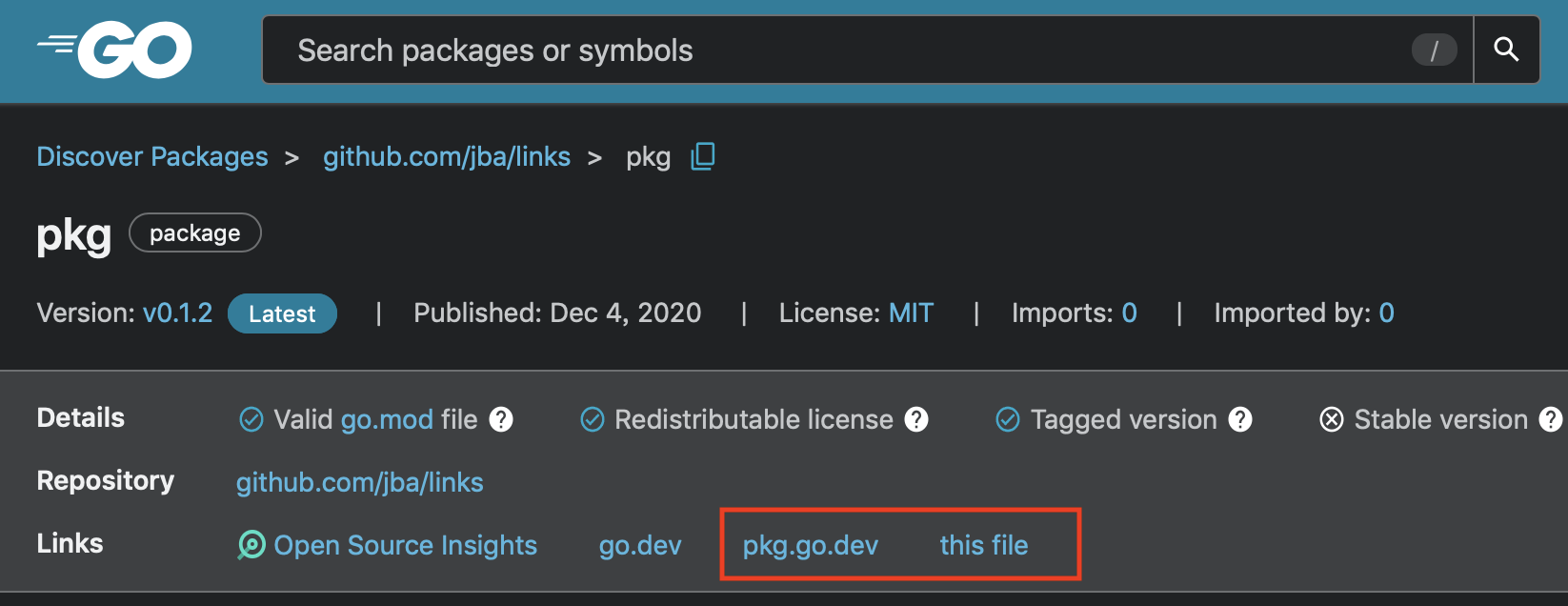Image resolution: width=1568 pixels, height=606 pixels.
Task: Open the Imports count link
Action: tap(1129, 313)
